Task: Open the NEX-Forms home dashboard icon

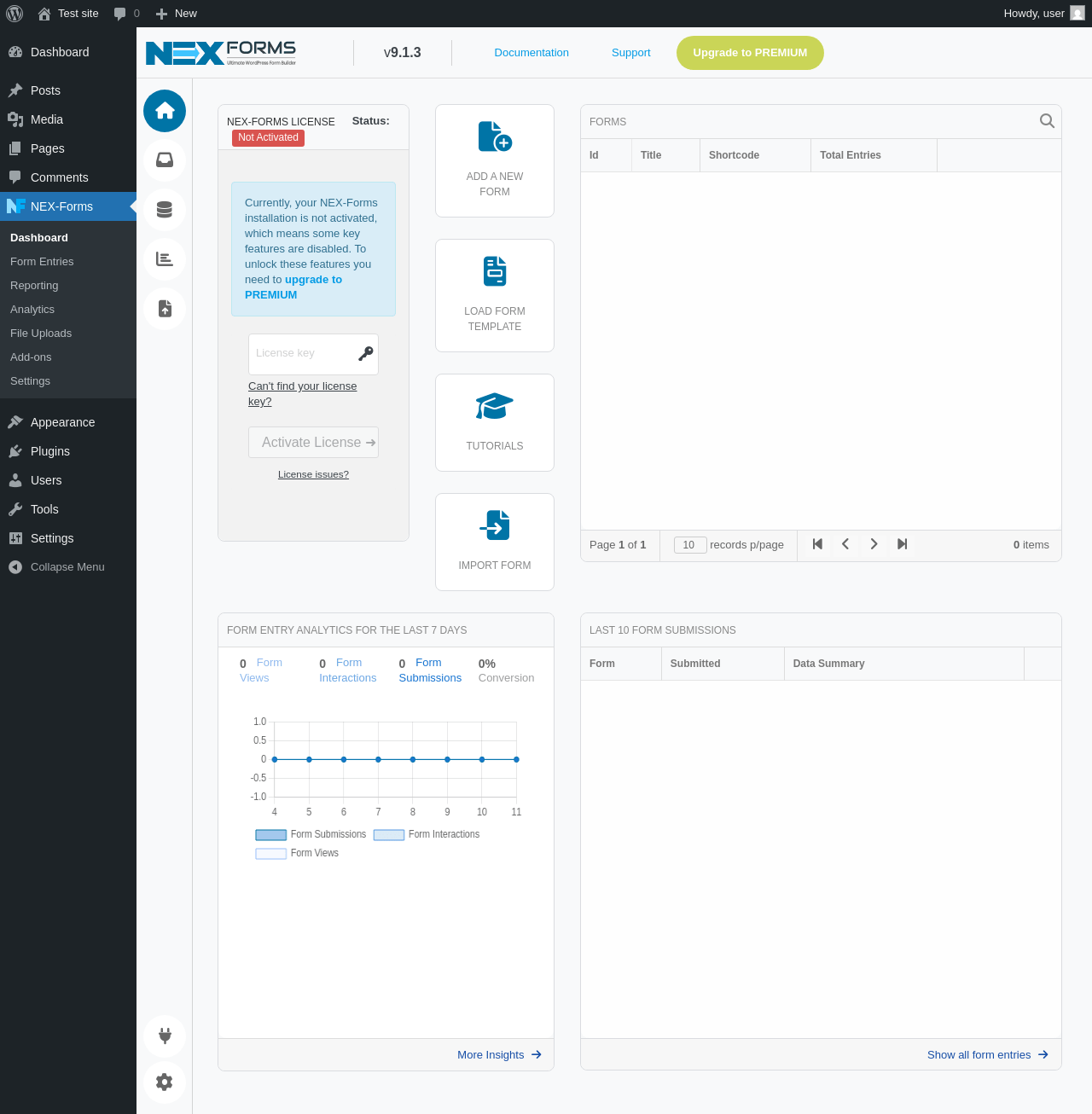Action: pos(165,111)
